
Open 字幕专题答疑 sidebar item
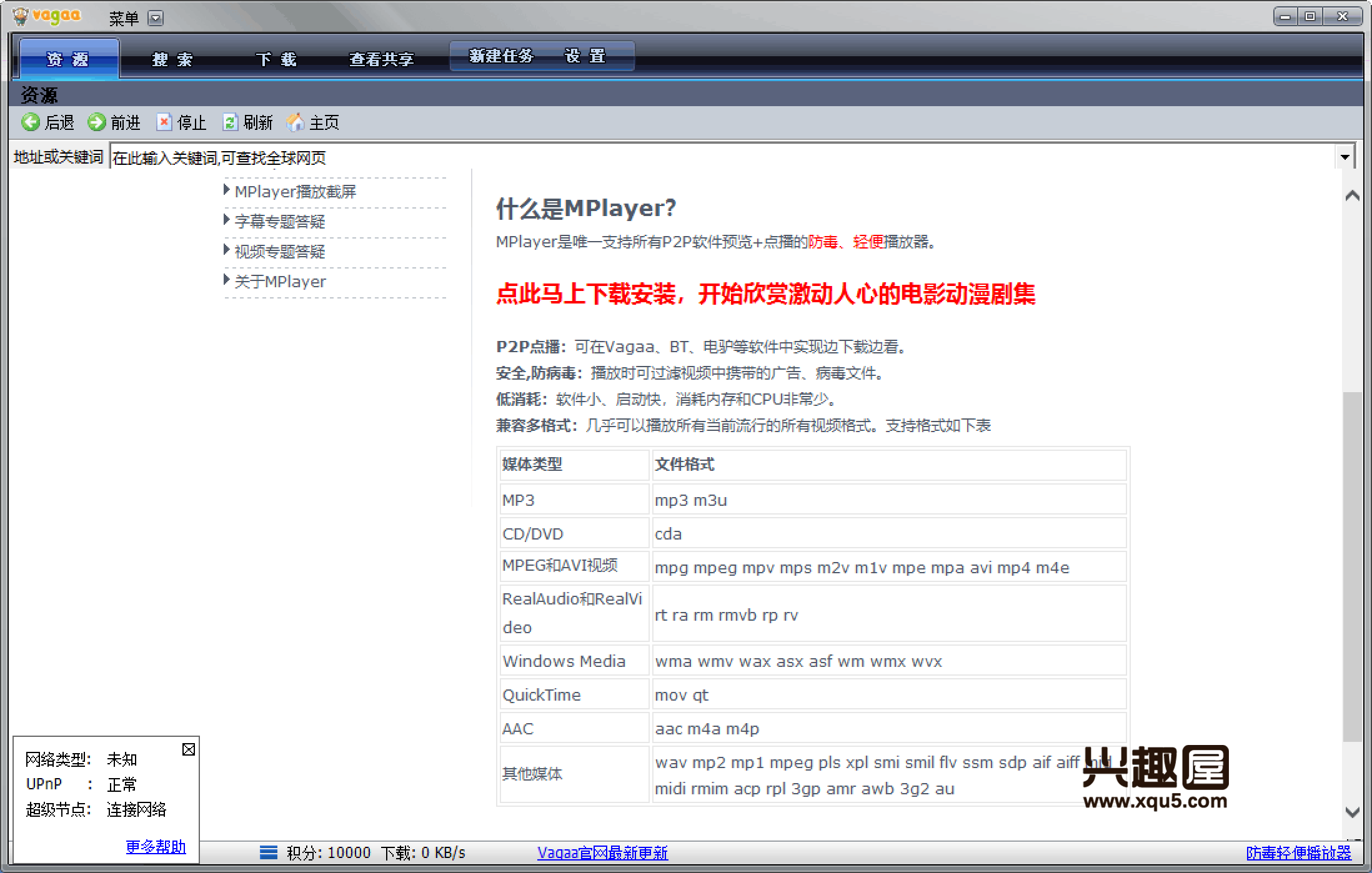coord(280,222)
